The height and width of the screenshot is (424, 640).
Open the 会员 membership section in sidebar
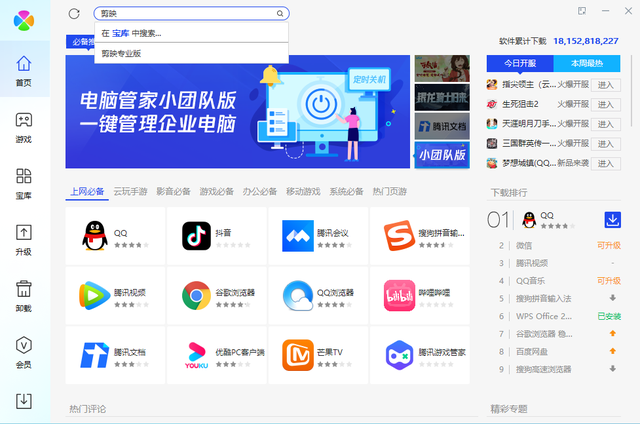(24, 353)
